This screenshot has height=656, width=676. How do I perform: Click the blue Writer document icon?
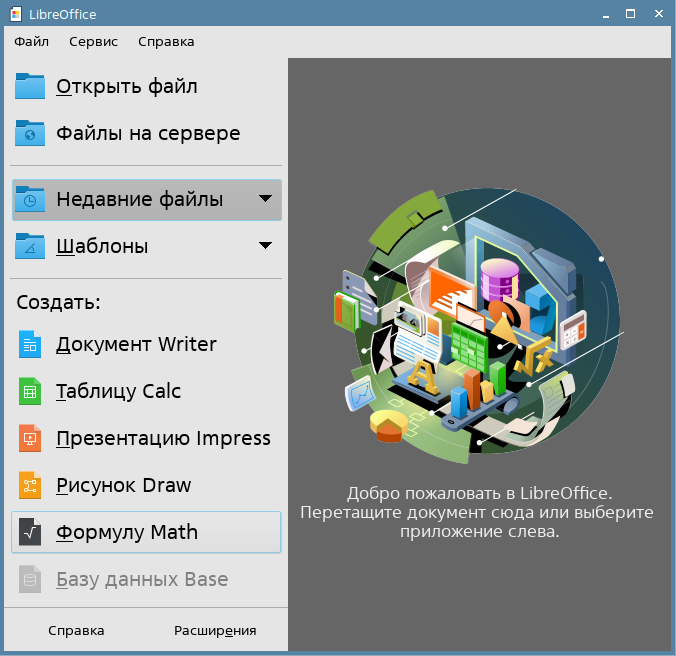31,345
